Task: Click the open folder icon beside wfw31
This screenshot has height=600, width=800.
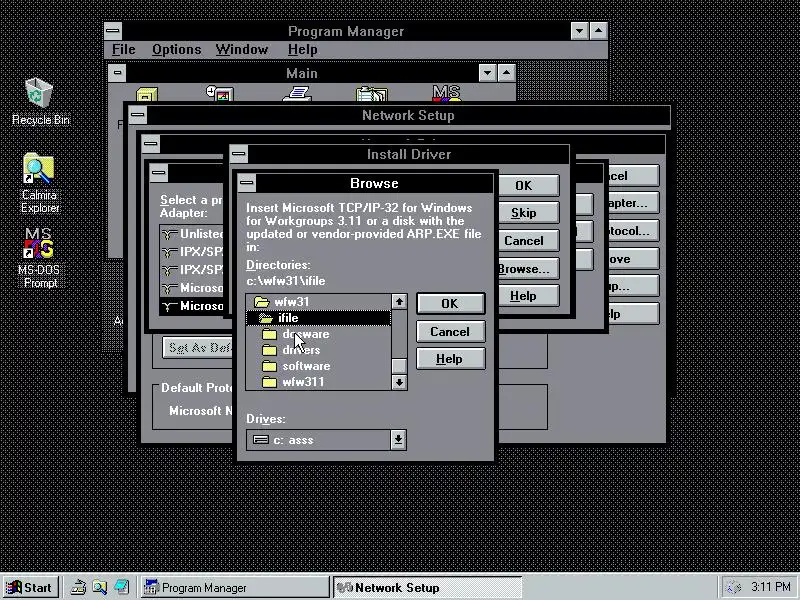Action: point(262,302)
